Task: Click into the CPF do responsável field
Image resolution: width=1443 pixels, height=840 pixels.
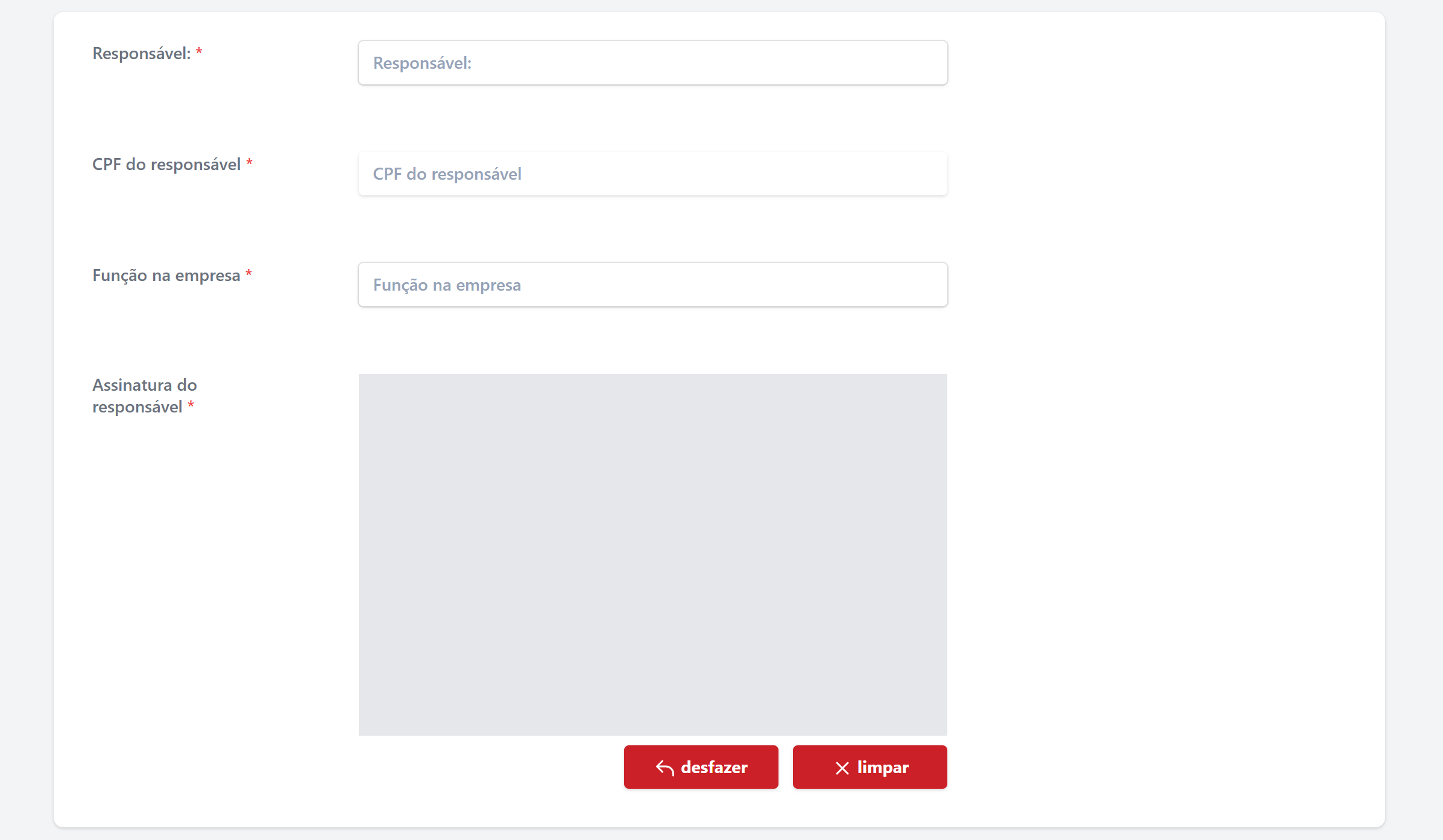Action: pos(652,174)
